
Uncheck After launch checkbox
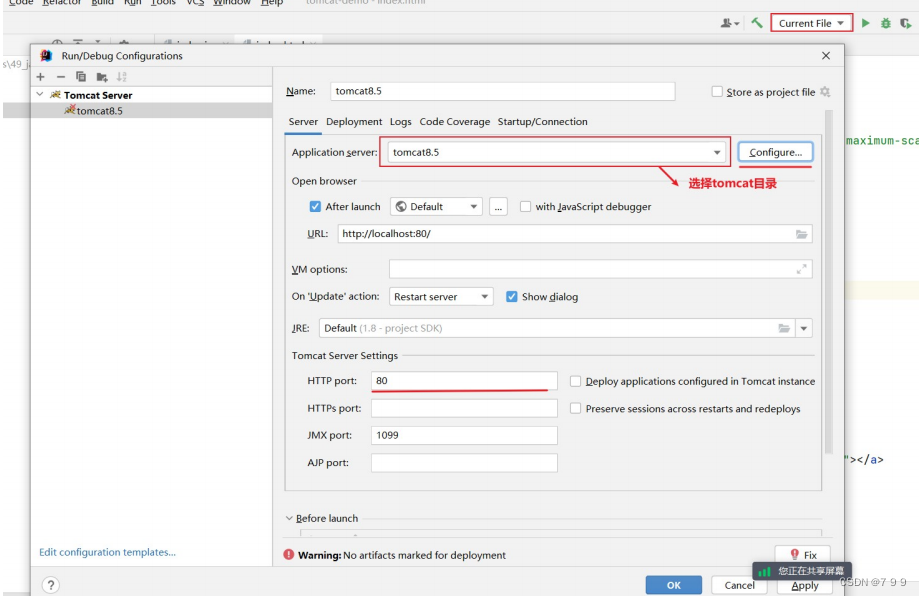pyautogui.click(x=315, y=206)
